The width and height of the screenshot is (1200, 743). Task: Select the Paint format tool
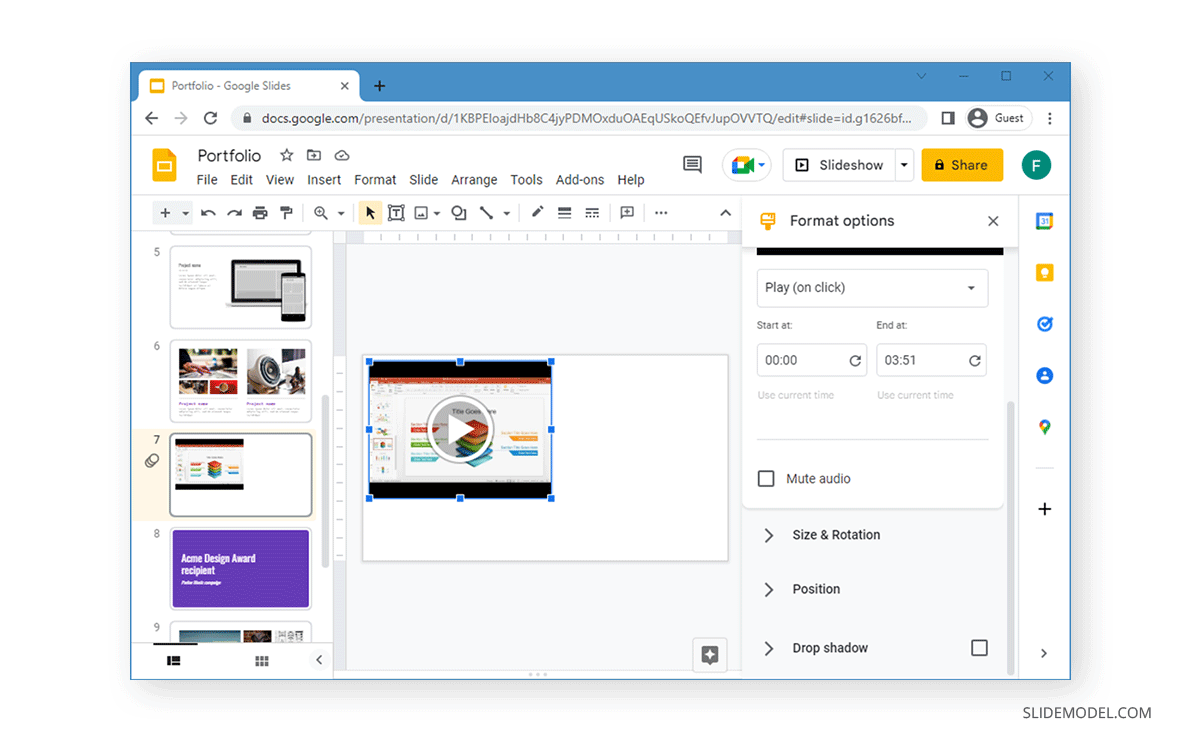coord(286,213)
